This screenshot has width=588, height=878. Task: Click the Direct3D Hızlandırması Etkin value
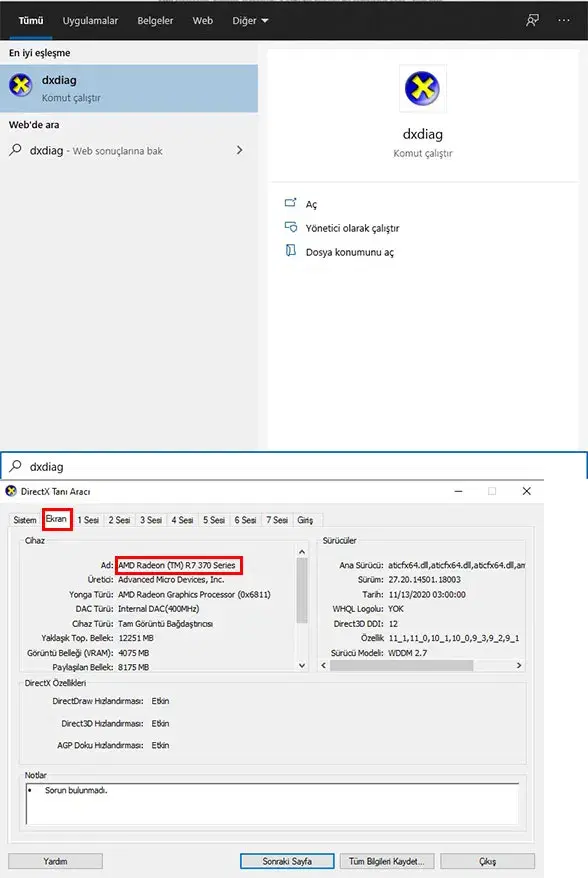(160, 723)
